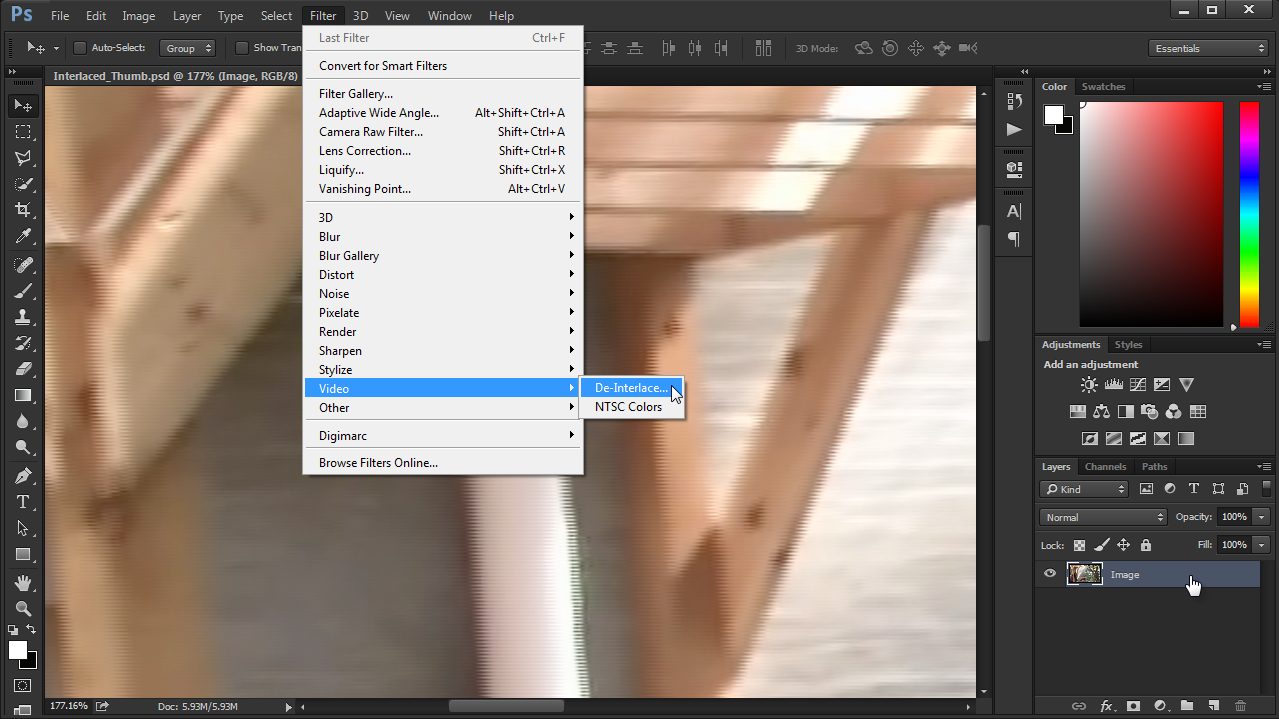The image size is (1279, 719).
Task: Choose De-Interlace from Video submenu
Action: point(630,388)
